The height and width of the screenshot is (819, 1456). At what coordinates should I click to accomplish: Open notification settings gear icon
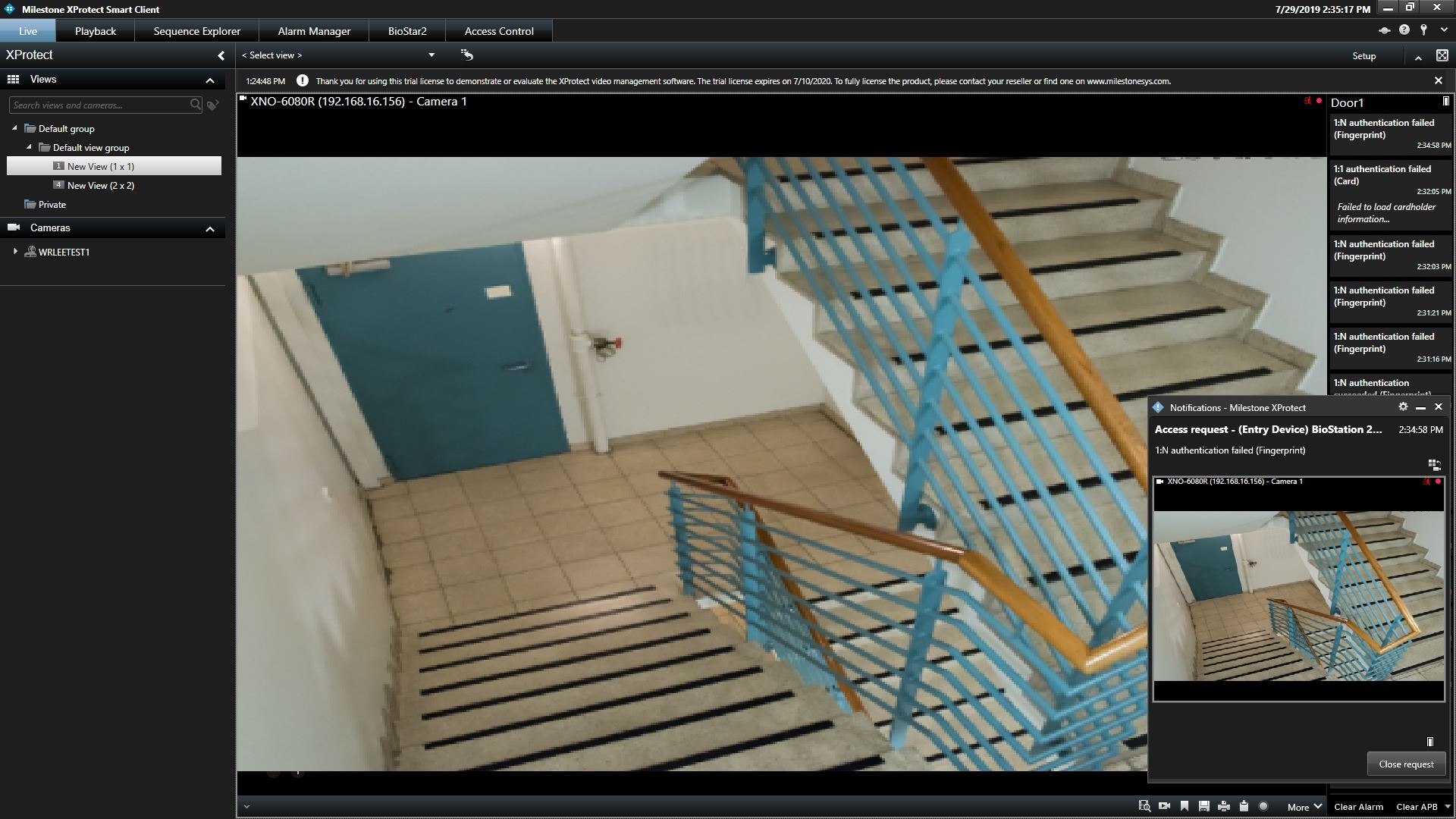pos(1403,406)
